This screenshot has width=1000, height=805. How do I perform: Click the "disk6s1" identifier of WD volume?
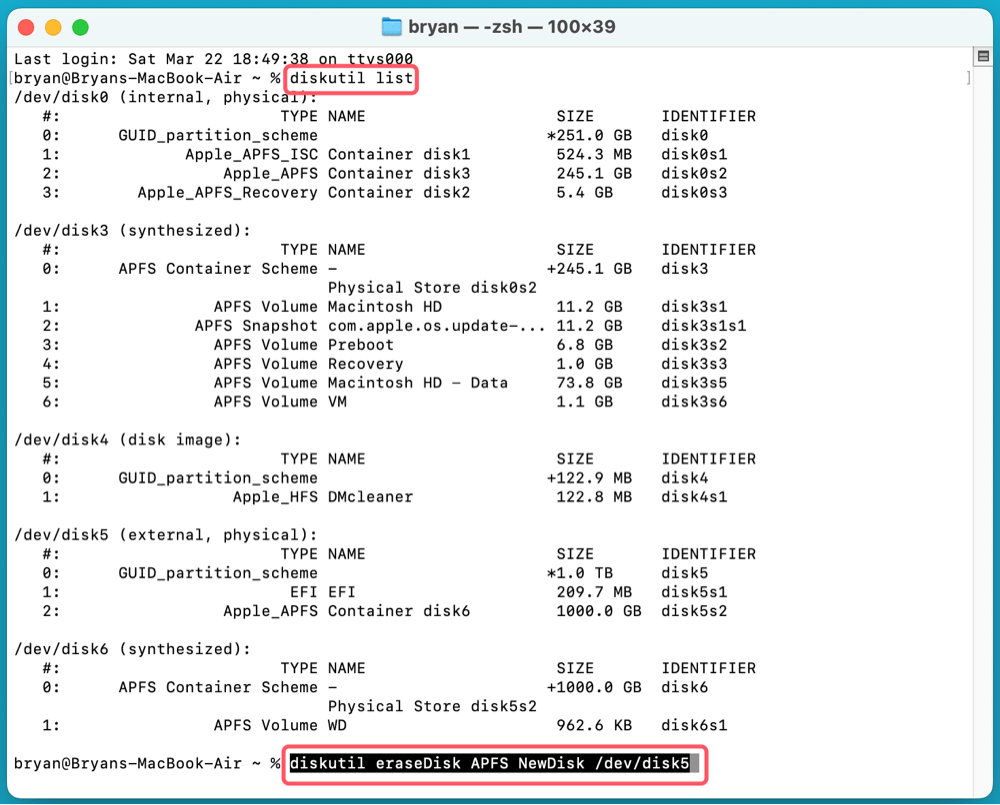click(x=694, y=725)
